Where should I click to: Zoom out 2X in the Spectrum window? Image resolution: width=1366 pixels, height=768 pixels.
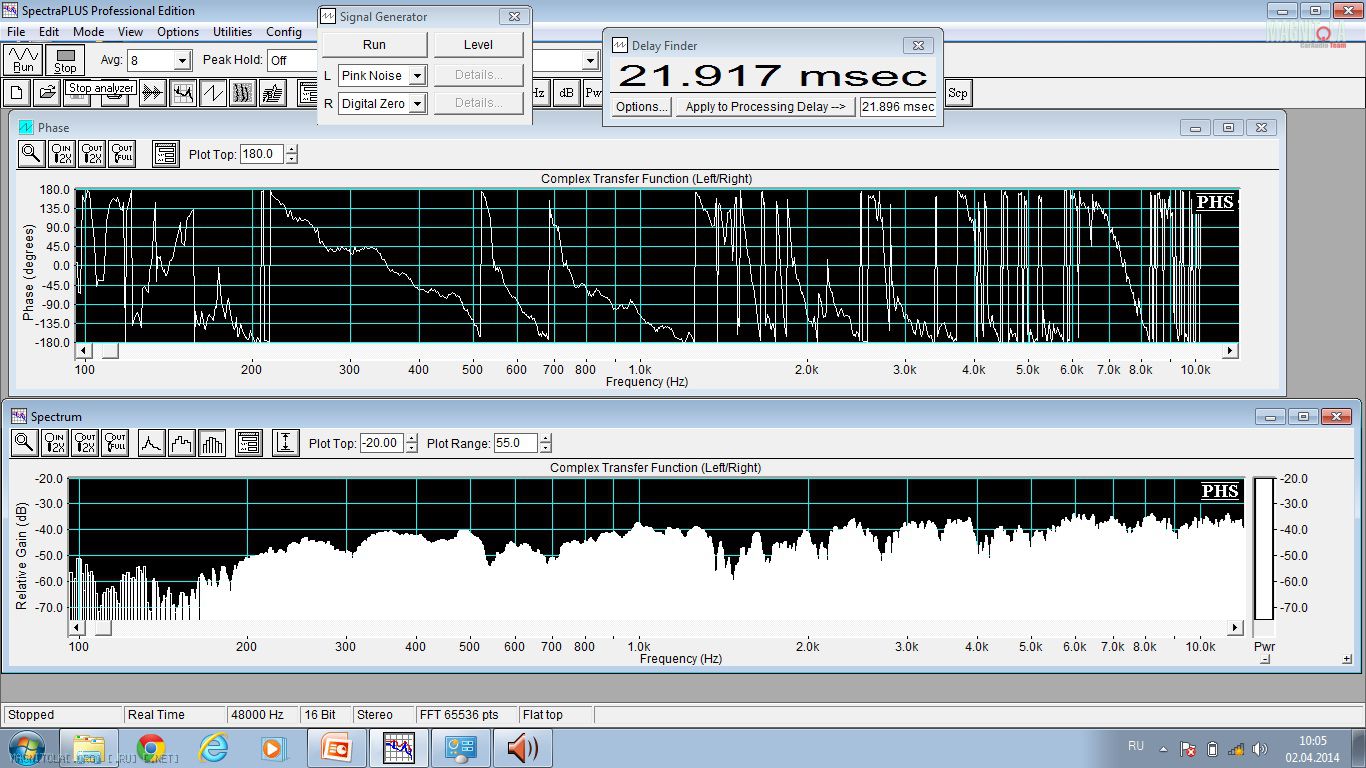[x=84, y=443]
